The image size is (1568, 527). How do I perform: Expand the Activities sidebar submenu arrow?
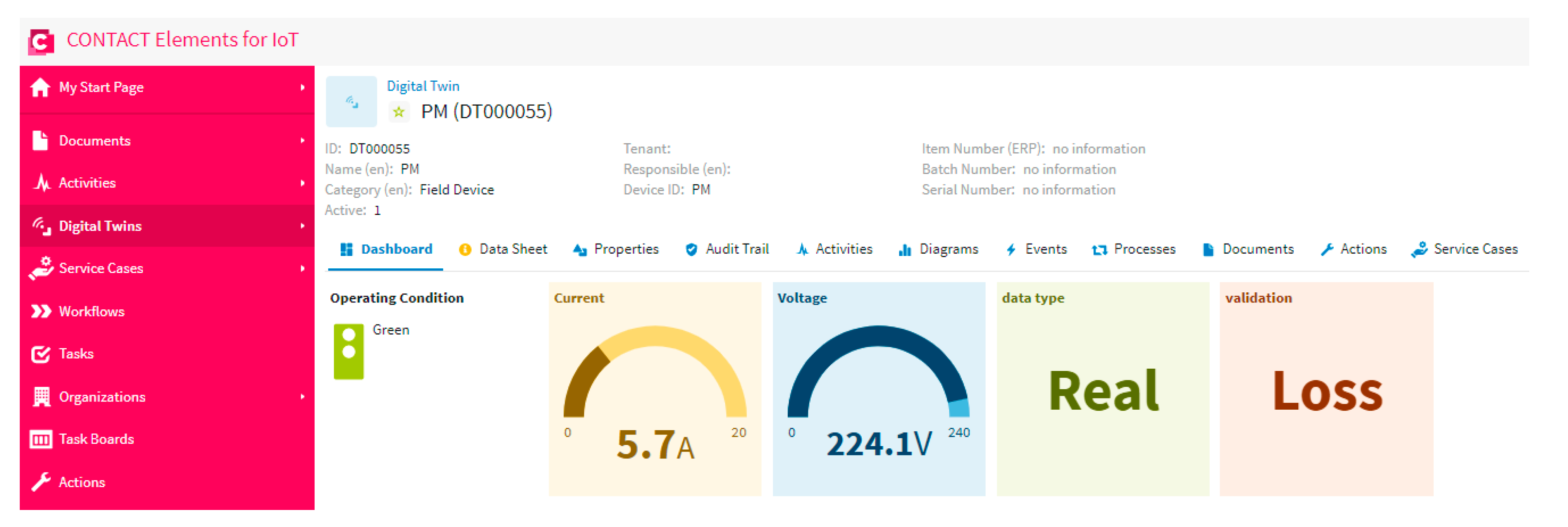pyautogui.click(x=303, y=183)
